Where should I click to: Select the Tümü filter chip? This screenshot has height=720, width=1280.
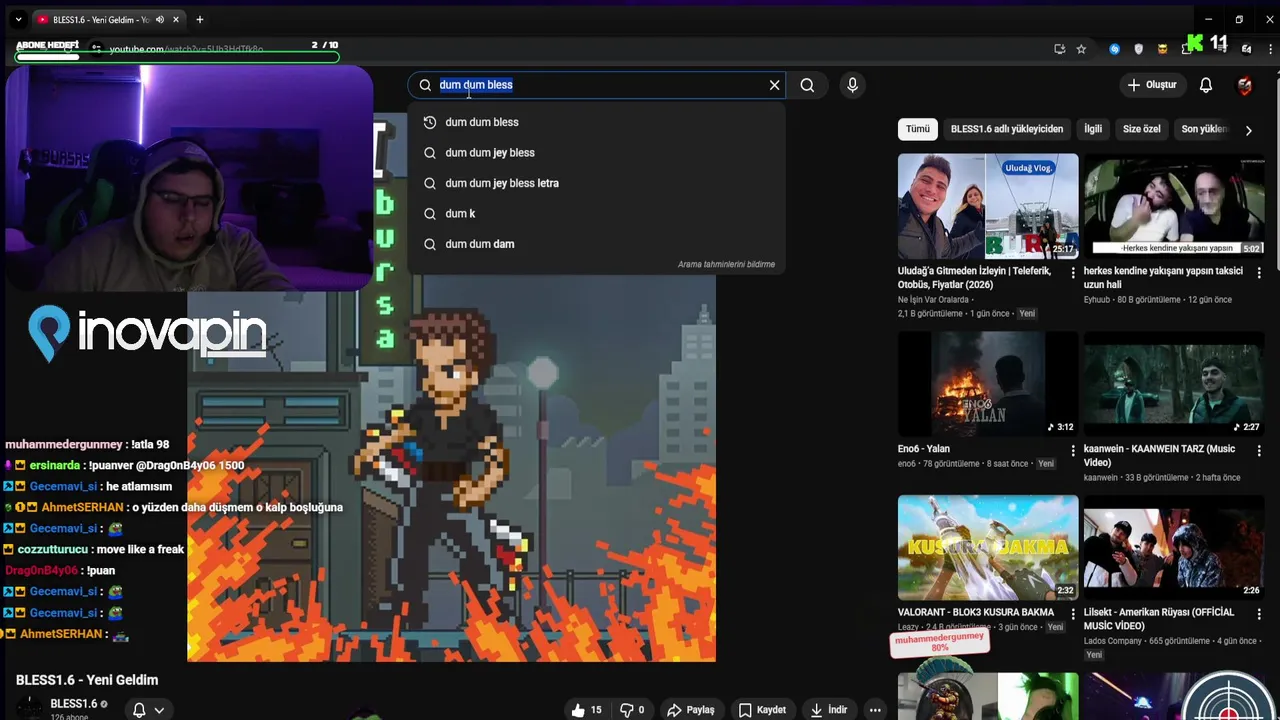tap(918, 129)
